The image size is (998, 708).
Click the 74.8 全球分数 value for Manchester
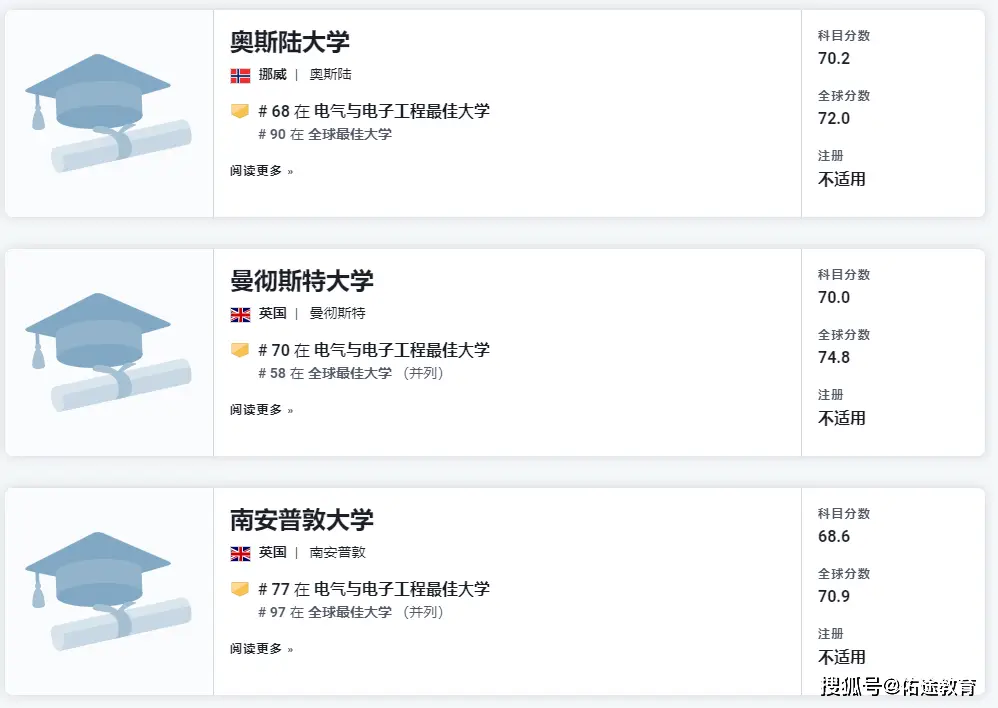click(x=834, y=357)
